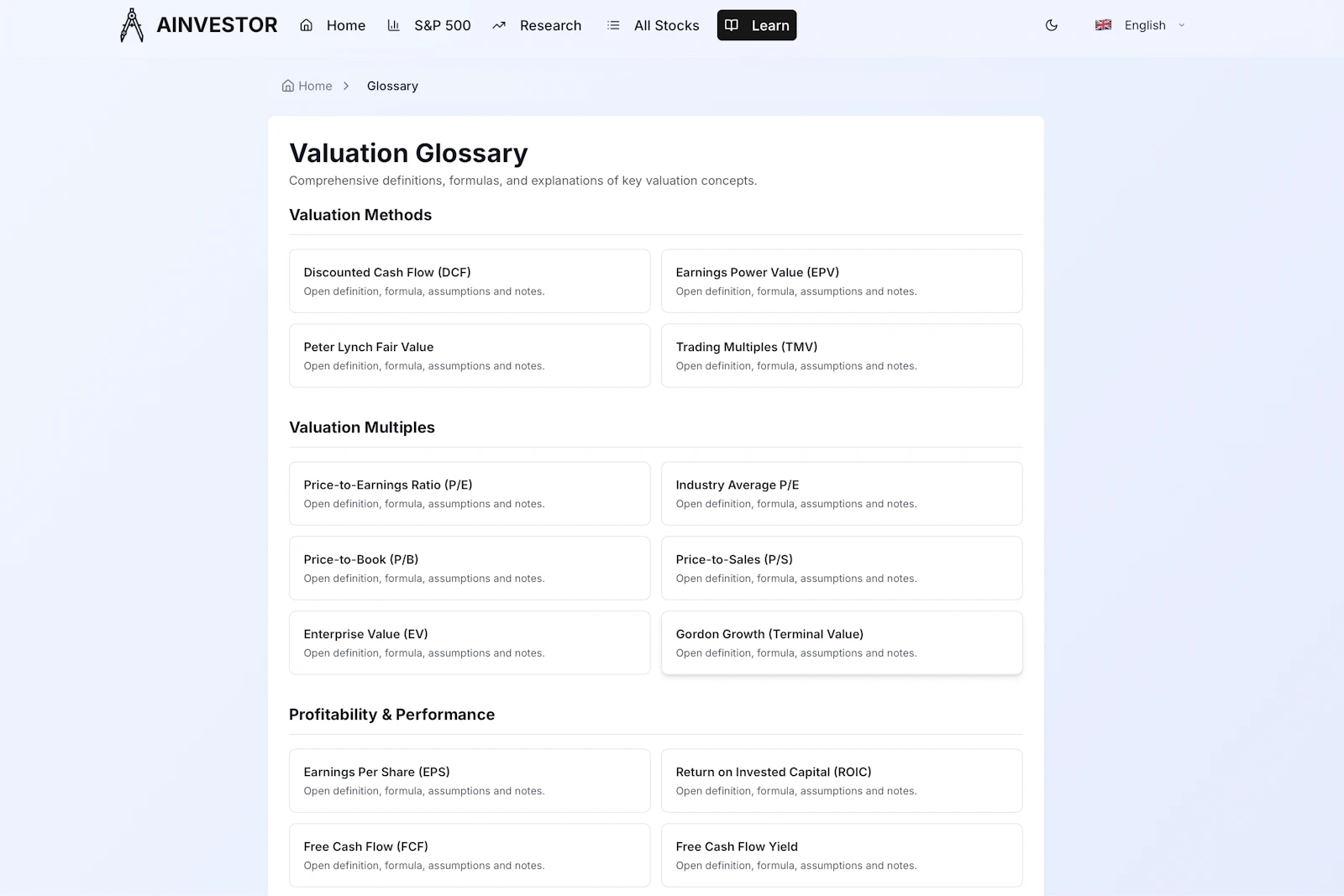Viewport: 1344px width, 896px height.
Task: Open the S&P 500 nav item
Action: (x=429, y=25)
